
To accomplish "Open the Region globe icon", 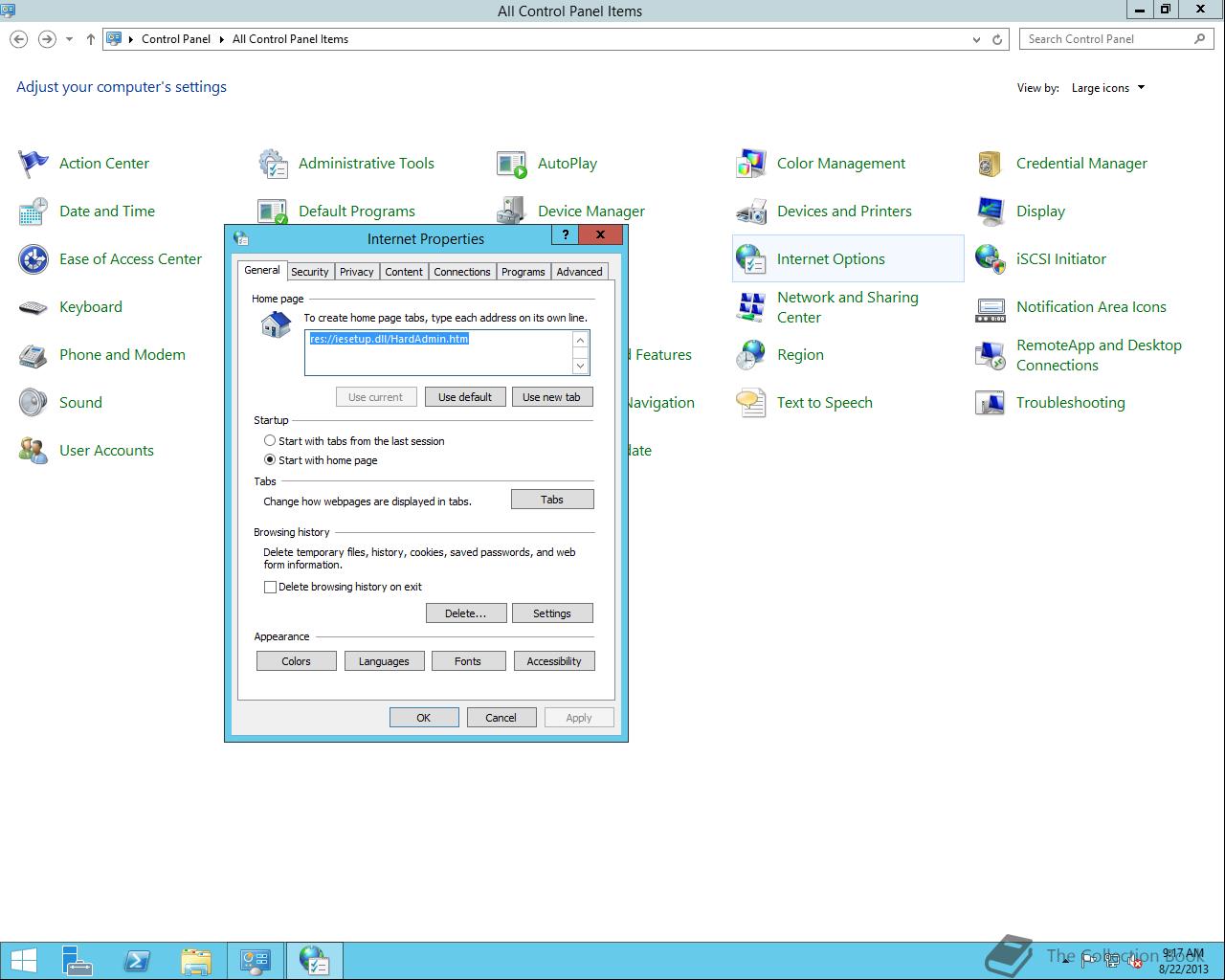I will 751,355.
